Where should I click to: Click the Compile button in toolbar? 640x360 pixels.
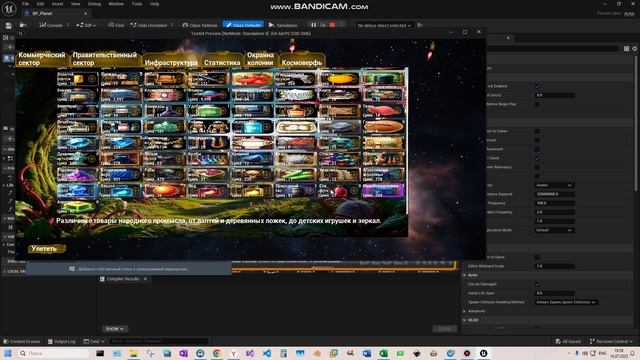[x=51, y=25]
